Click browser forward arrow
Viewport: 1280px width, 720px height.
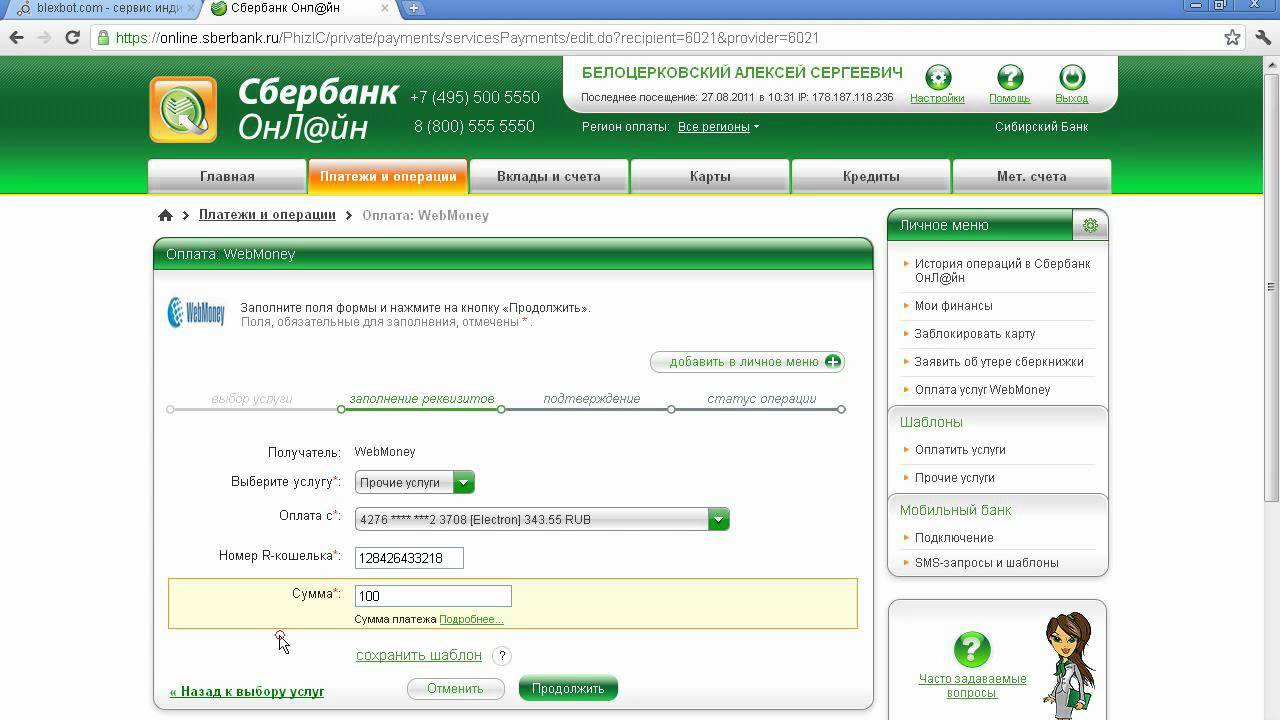tap(44, 38)
